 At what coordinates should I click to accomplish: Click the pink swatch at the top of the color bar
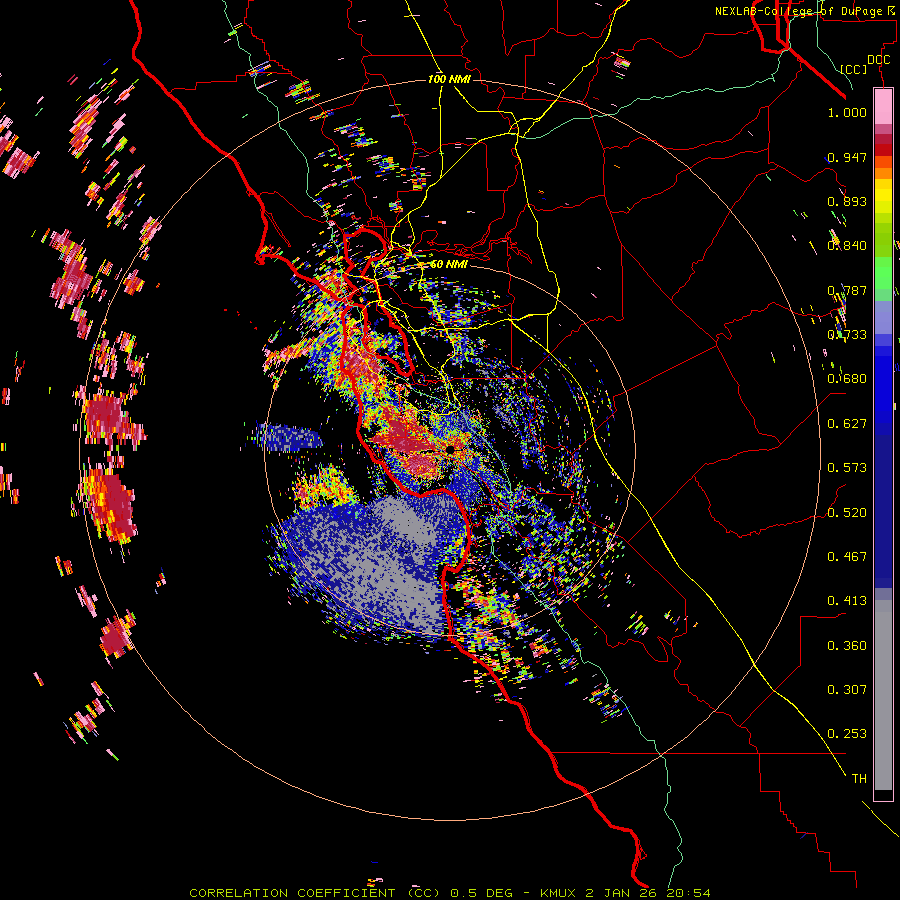click(883, 106)
